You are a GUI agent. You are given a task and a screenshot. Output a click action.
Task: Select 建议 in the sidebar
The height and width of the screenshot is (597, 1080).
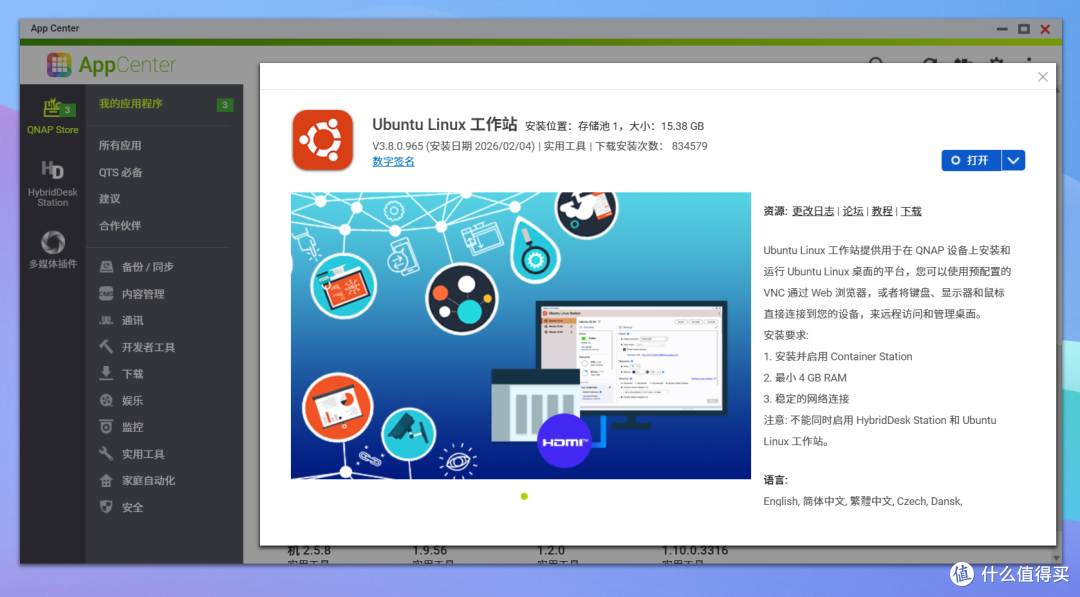(x=110, y=198)
